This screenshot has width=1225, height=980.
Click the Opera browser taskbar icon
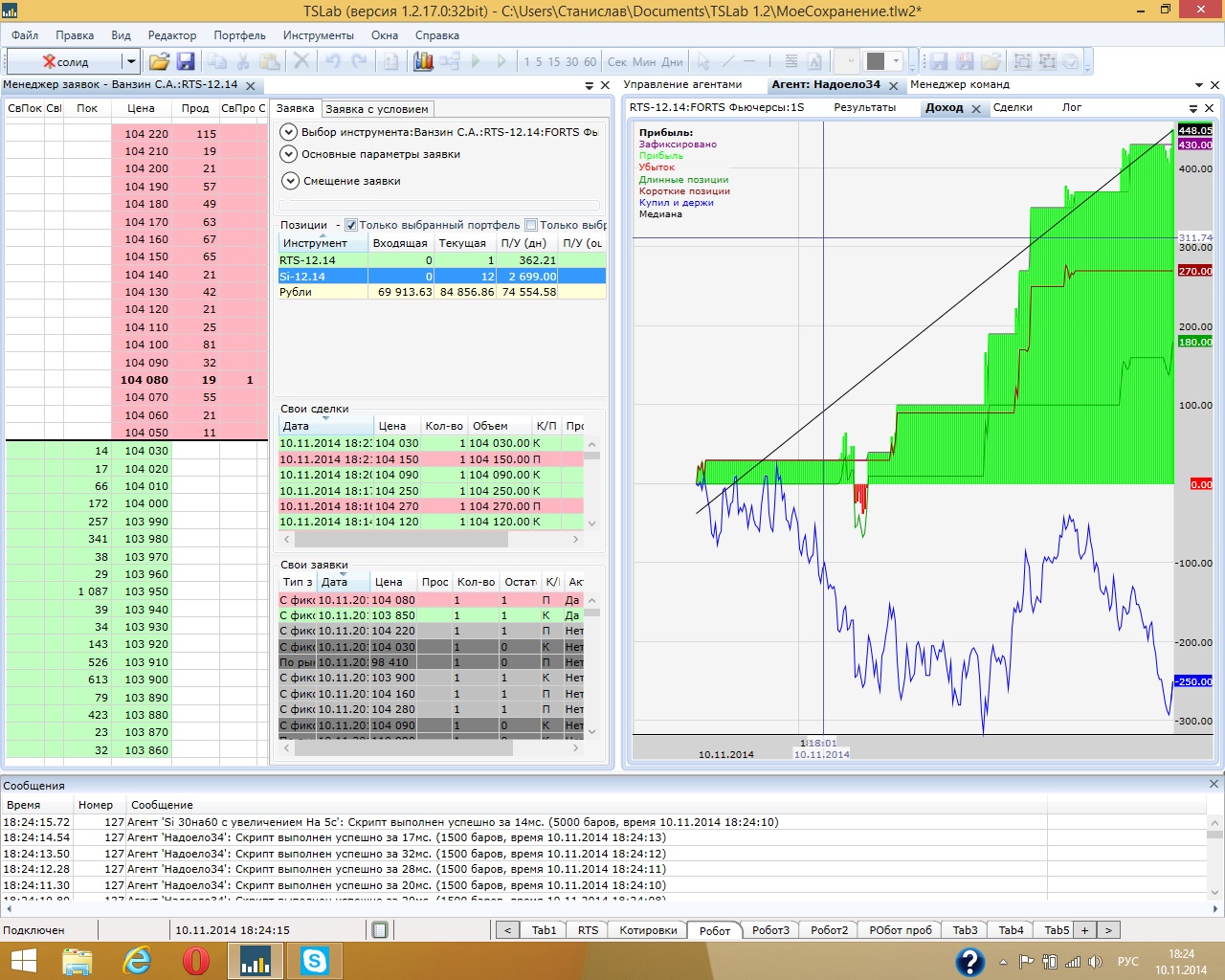click(196, 960)
